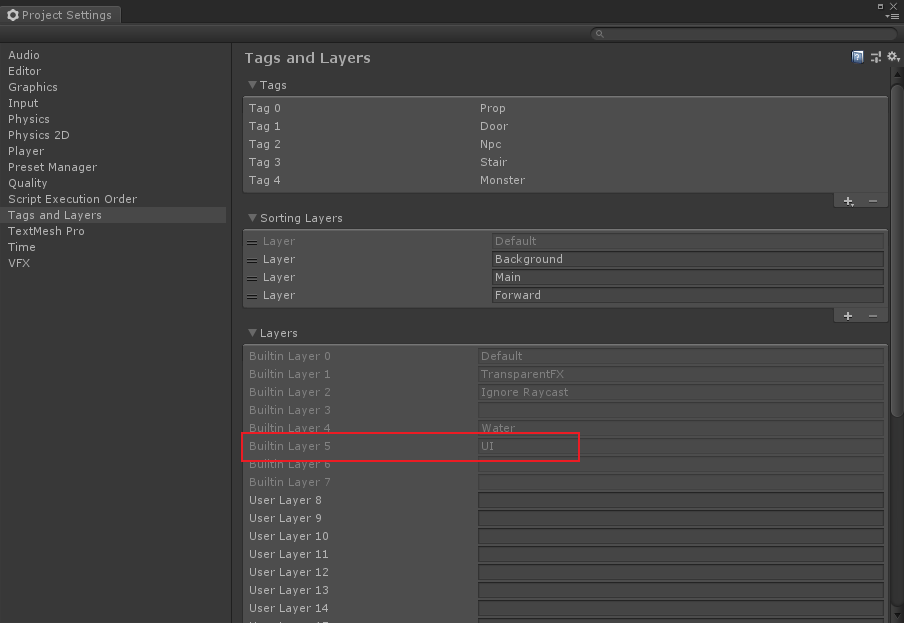Click the Project Settings gear icon in title bar
The height and width of the screenshot is (623, 904).
click(11, 15)
